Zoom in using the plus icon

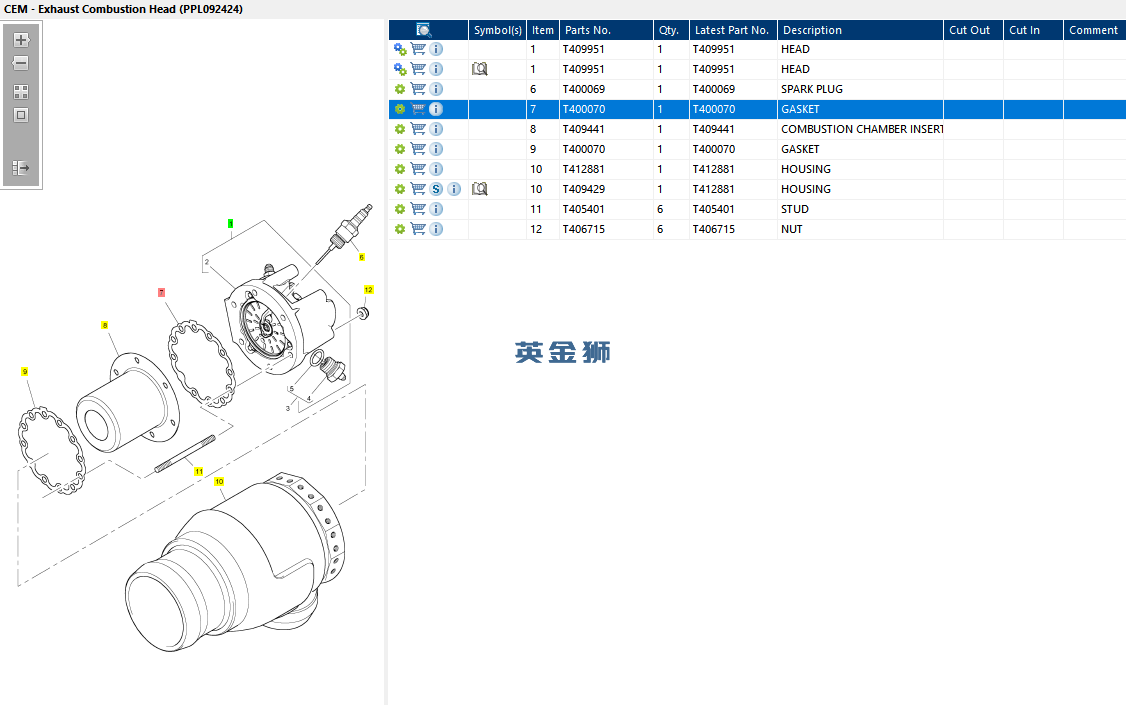[x=21, y=40]
